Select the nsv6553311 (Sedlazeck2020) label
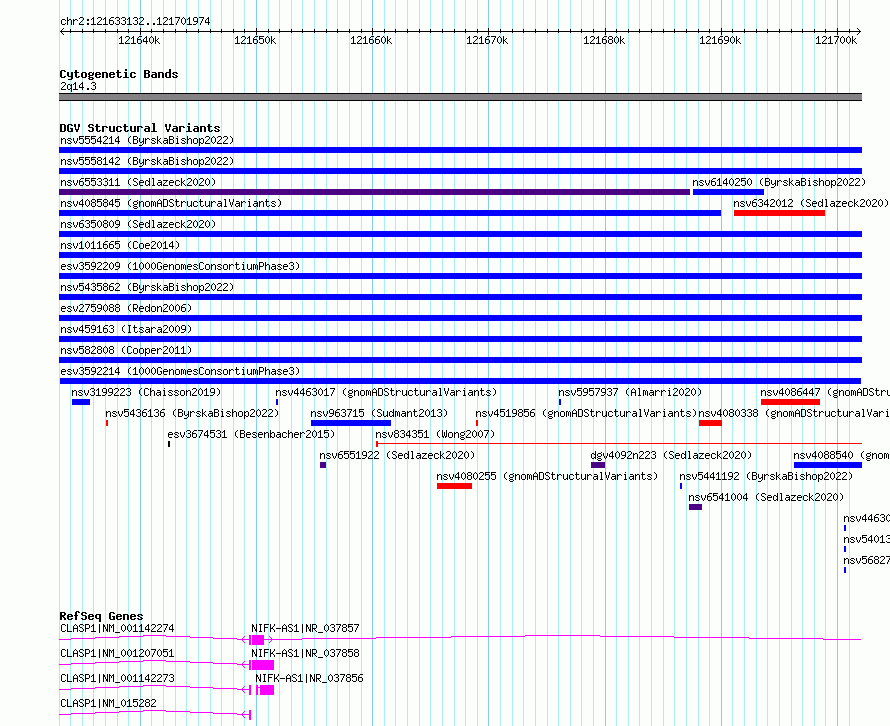 (138, 182)
